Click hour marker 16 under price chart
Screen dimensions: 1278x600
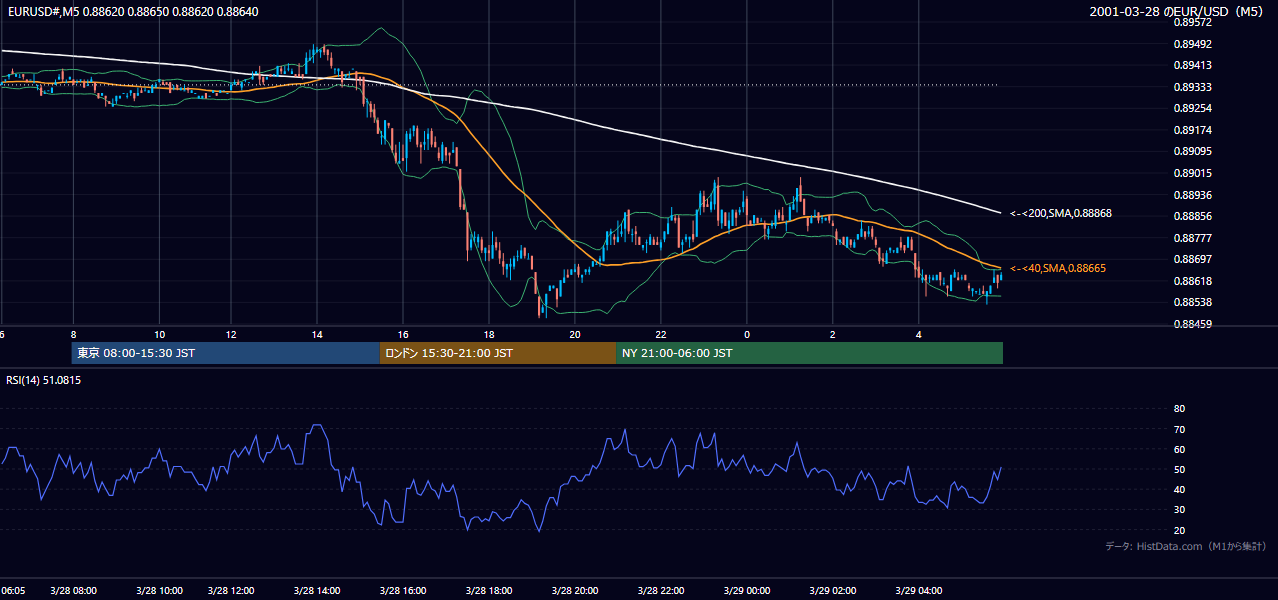403,334
